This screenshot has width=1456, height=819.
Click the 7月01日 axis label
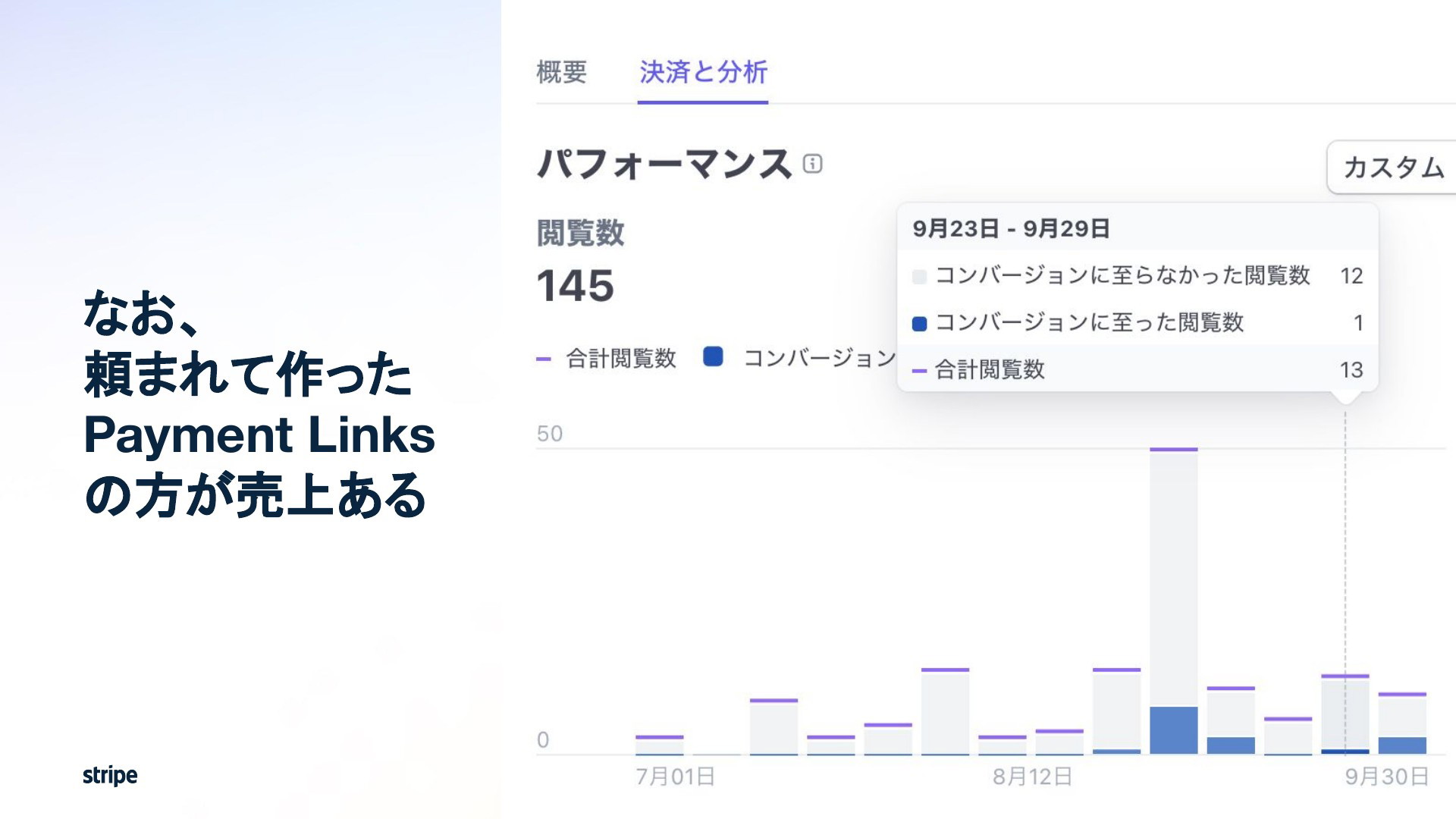(x=675, y=777)
